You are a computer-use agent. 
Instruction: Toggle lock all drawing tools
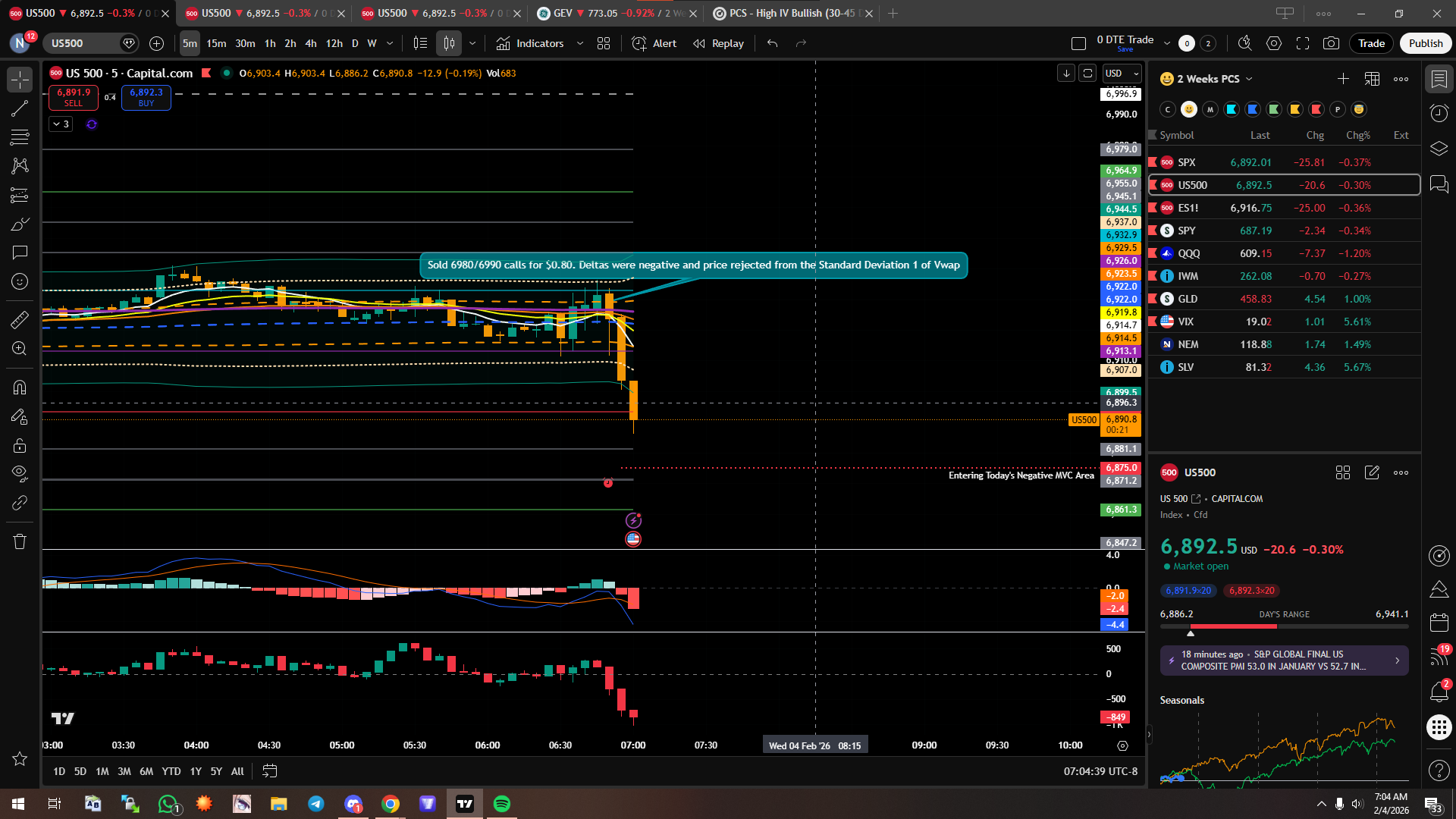[x=20, y=445]
